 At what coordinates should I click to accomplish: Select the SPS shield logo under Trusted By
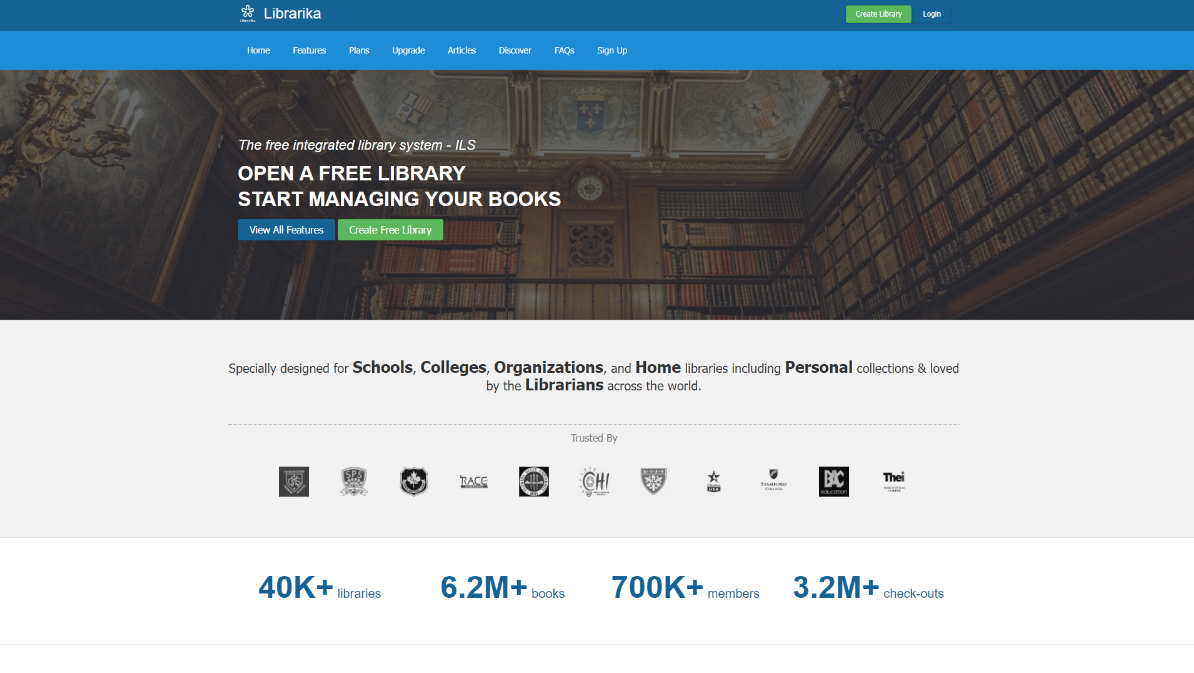click(x=353, y=481)
